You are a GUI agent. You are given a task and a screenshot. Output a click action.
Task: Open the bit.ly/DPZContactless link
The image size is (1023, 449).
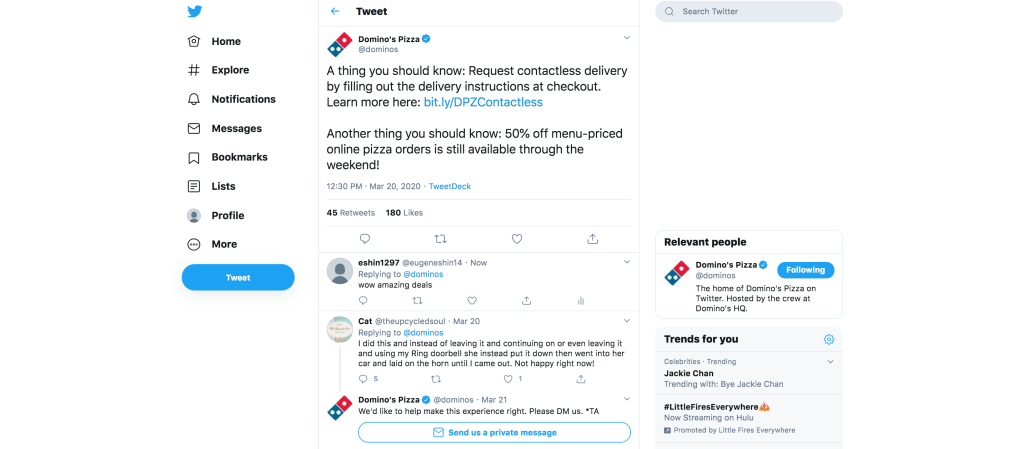[483, 102]
